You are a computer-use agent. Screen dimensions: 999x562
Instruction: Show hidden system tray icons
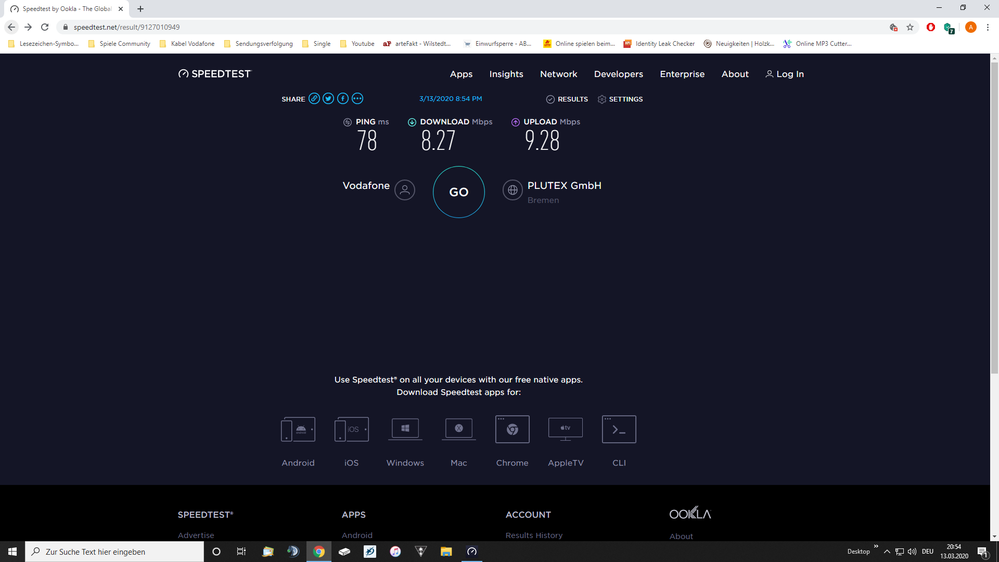pos(887,551)
